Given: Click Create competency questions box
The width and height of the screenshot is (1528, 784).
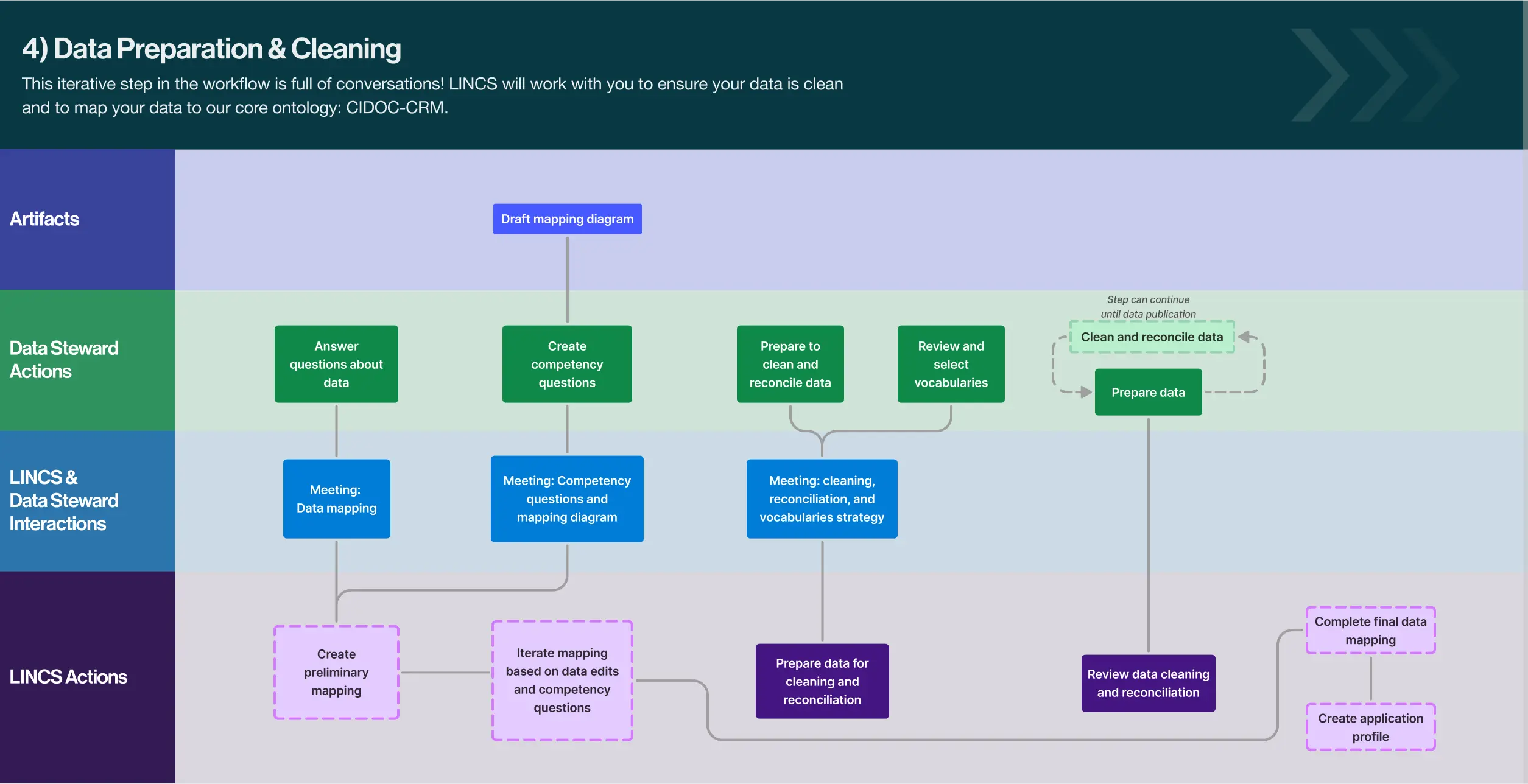Looking at the screenshot, I should 566,364.
